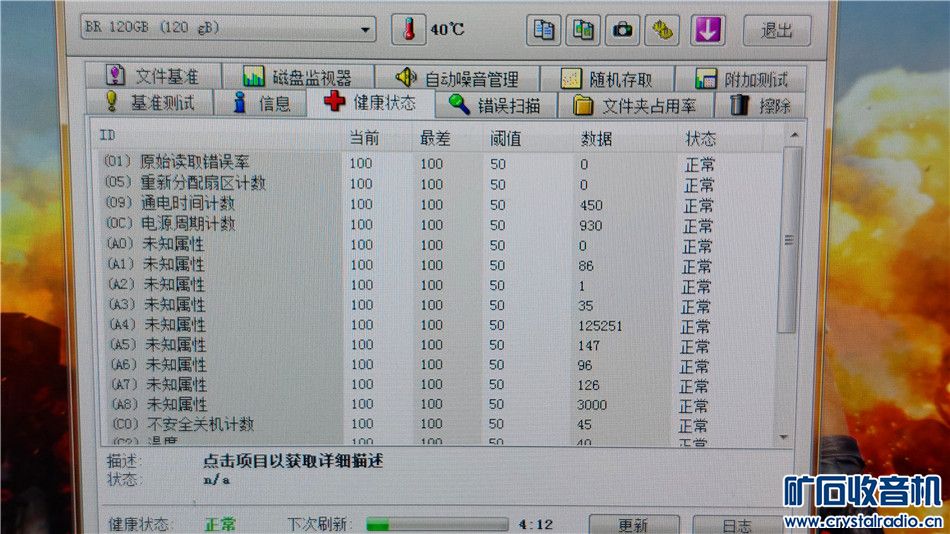Click data value 3000 in the table
Image resolution: width=950 pixels, height=534 pixels.
pos(591,405)
